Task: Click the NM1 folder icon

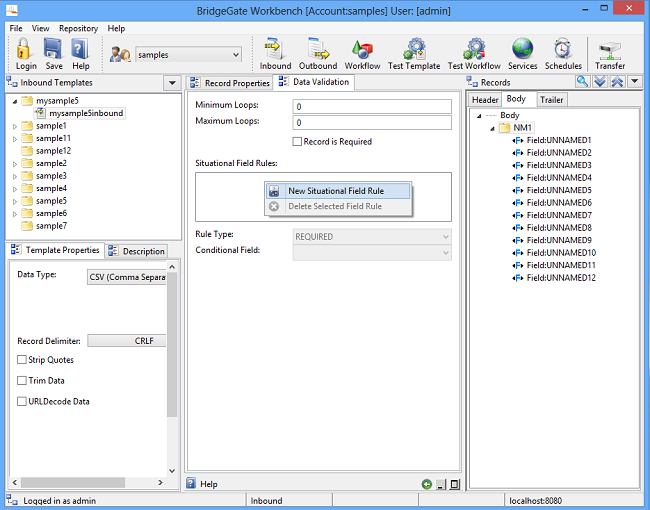Action: coord(504,128)
